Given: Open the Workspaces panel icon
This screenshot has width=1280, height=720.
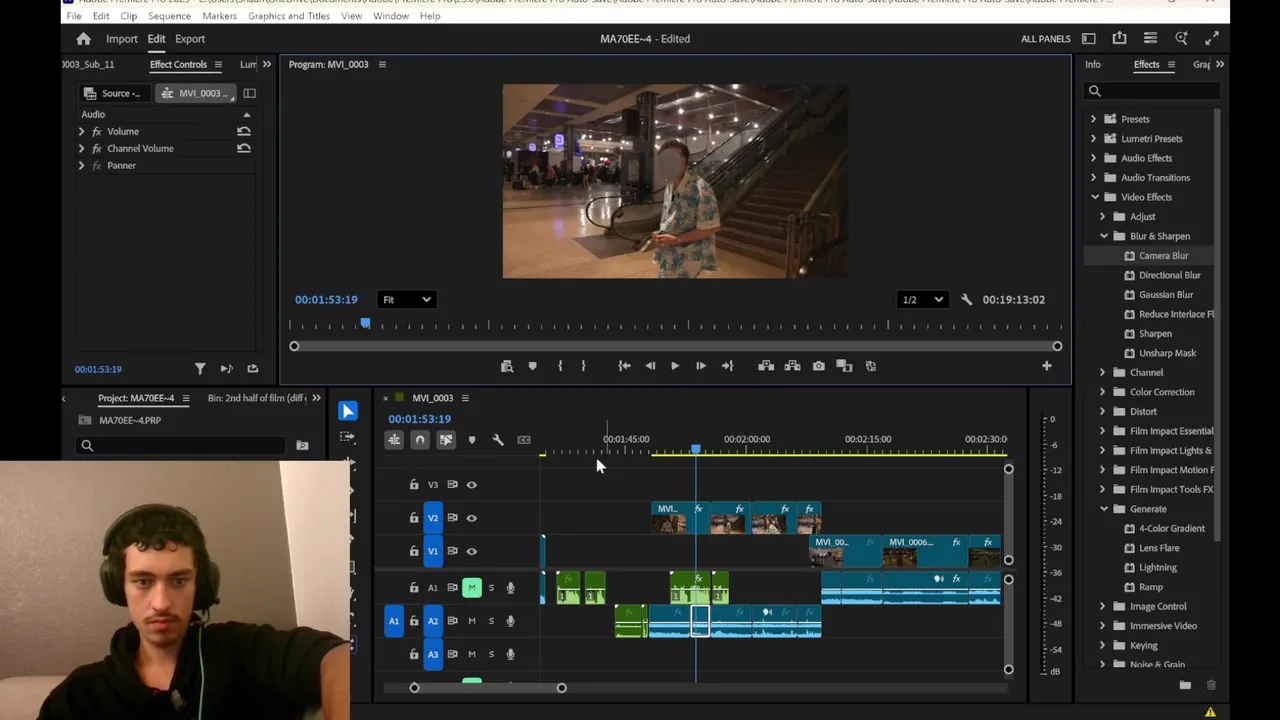Looking at the screenshot, I should point(1089,39).
